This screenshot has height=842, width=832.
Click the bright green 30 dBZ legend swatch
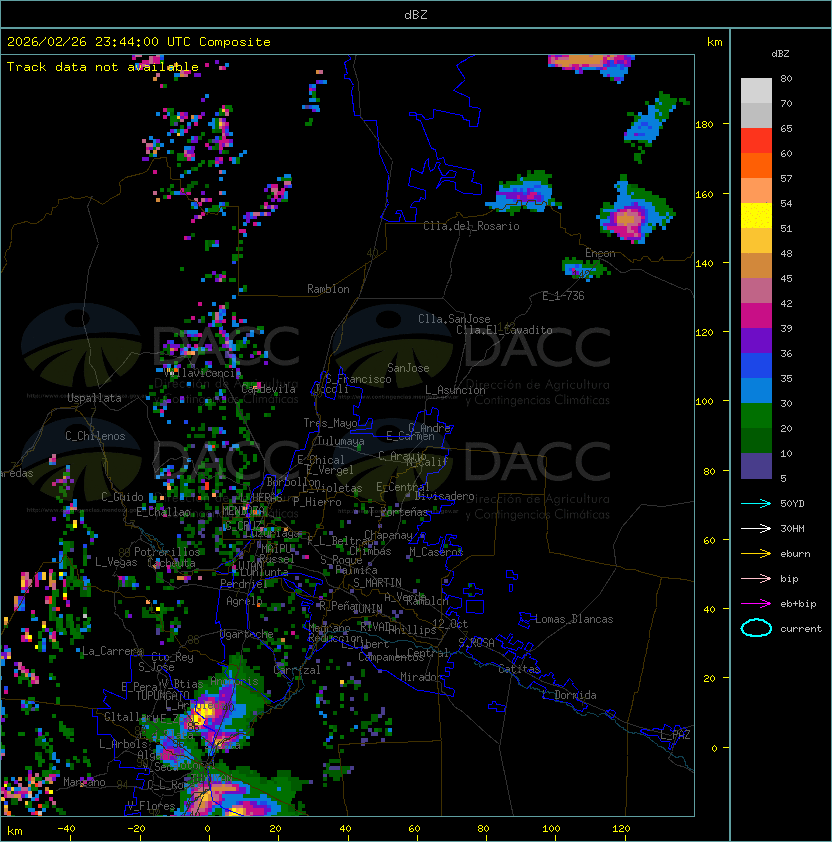[x=756, y=416]
